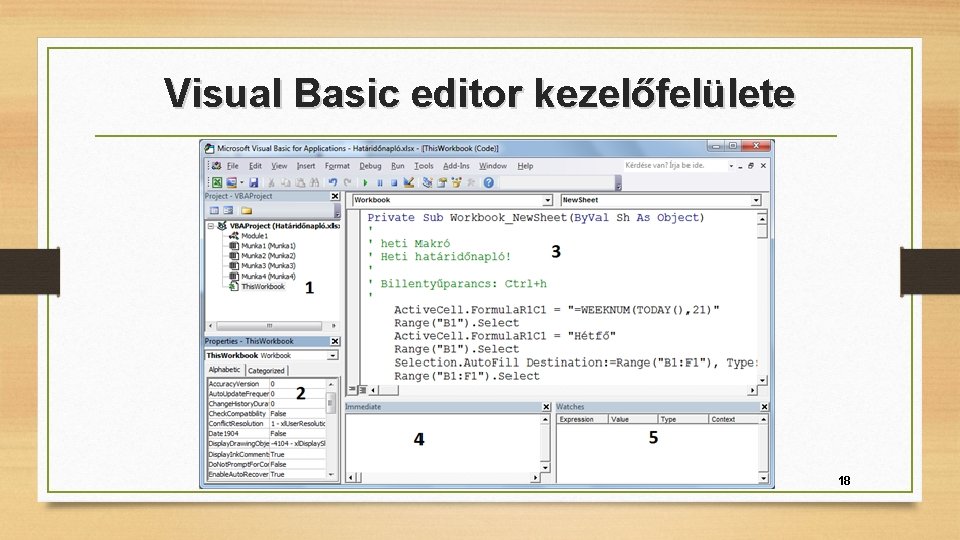This screenshot has width=960, height=540.
Task: Open the Tools menu
Action: (x=423, y=166)
